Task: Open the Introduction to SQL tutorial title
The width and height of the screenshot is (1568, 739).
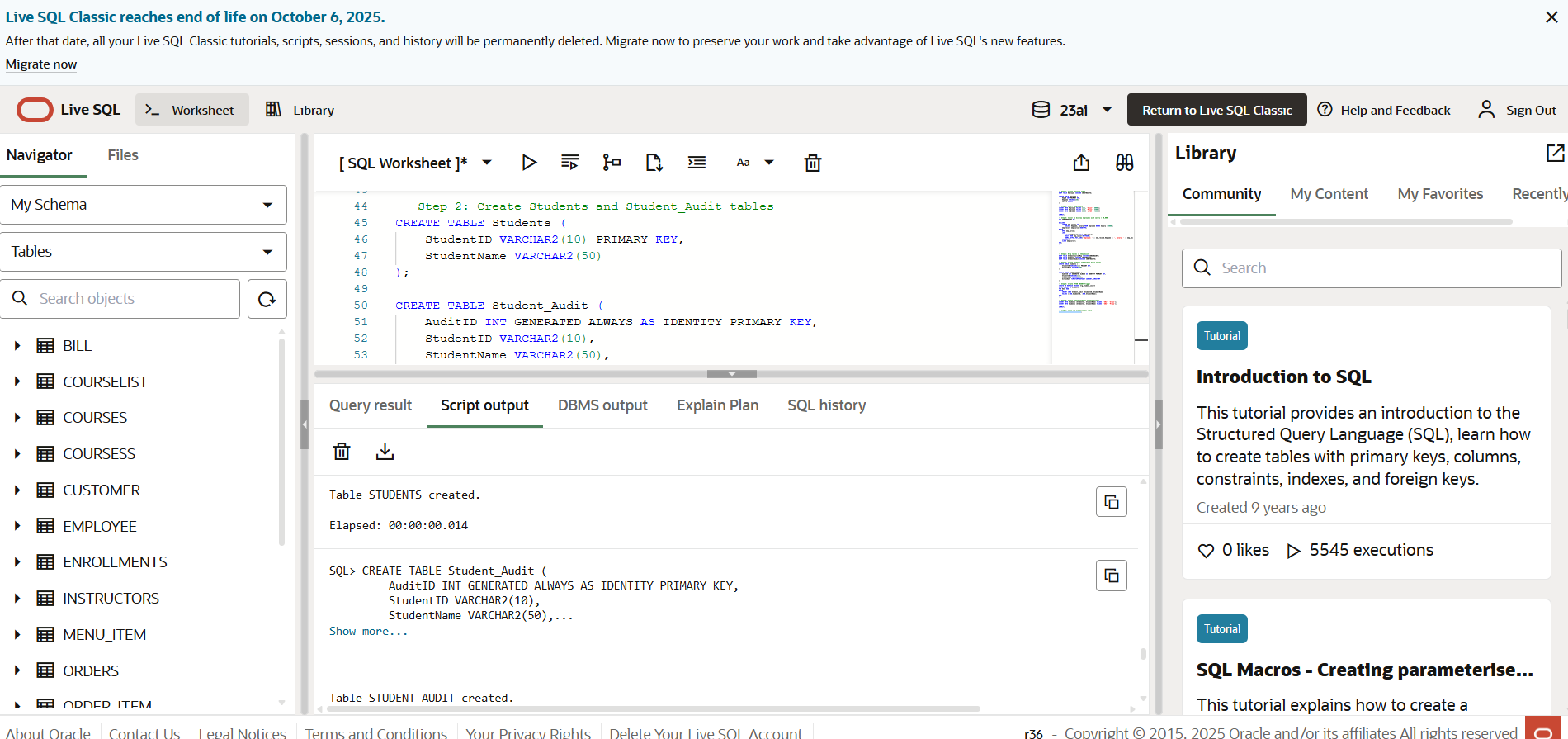Action: click(1283, 377)
